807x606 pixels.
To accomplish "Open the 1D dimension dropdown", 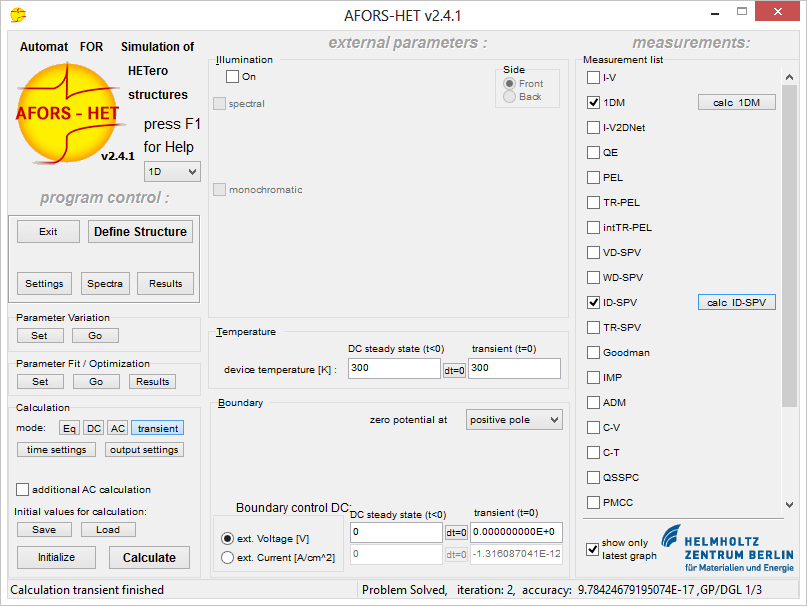I will (172, 171).
